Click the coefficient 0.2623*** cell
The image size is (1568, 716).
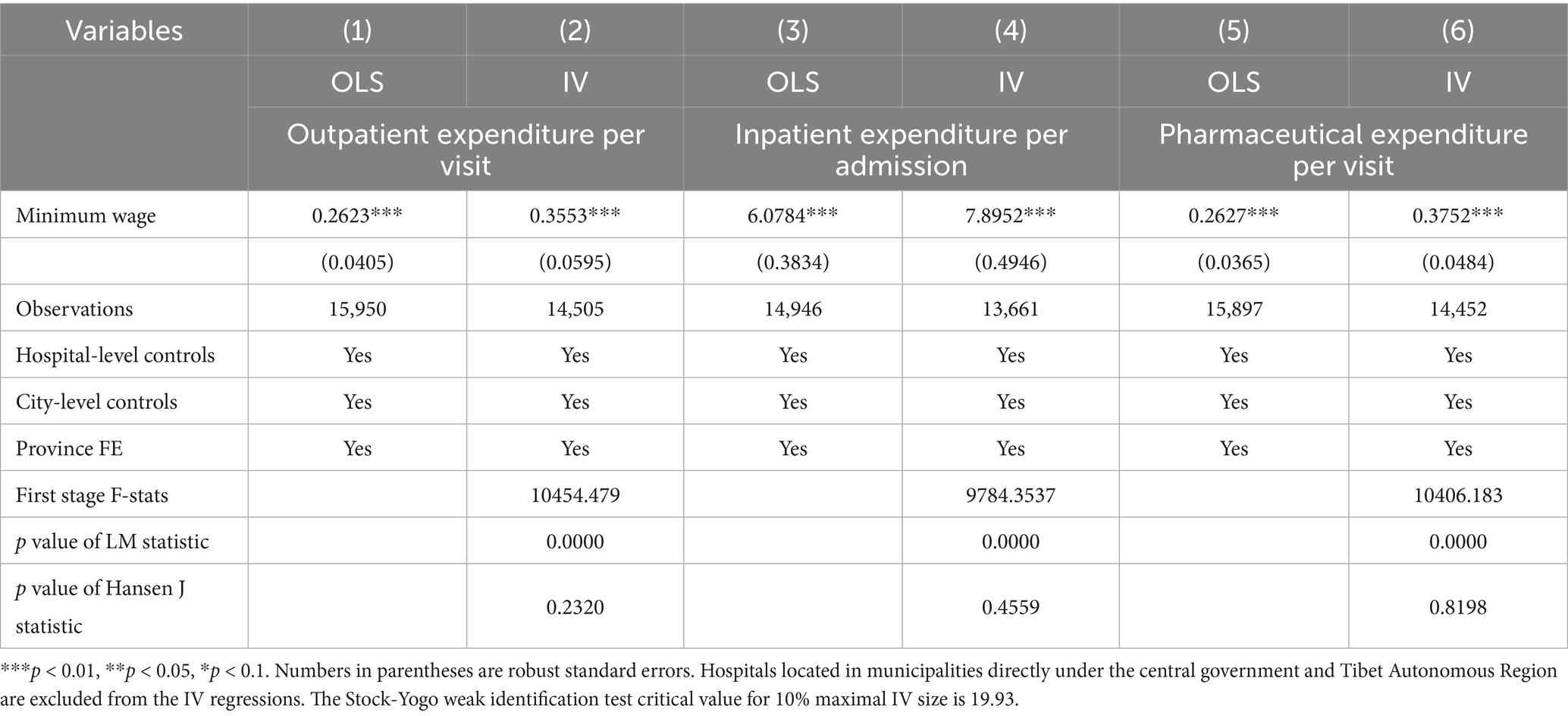click(x=357, y=215)
